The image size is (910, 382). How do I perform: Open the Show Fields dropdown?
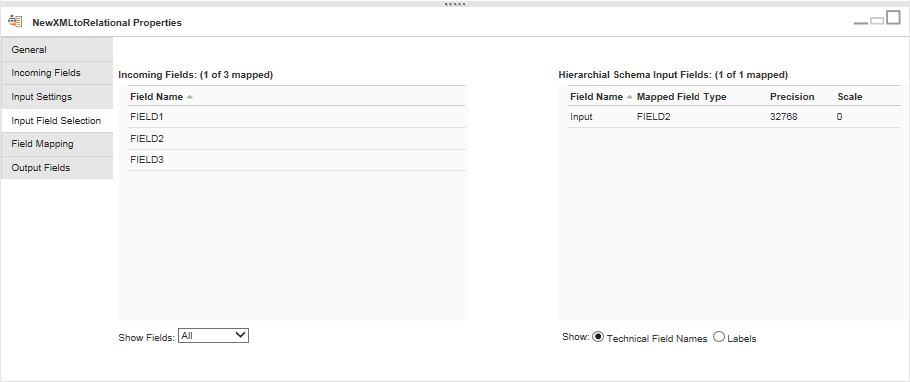pos(214,336)
